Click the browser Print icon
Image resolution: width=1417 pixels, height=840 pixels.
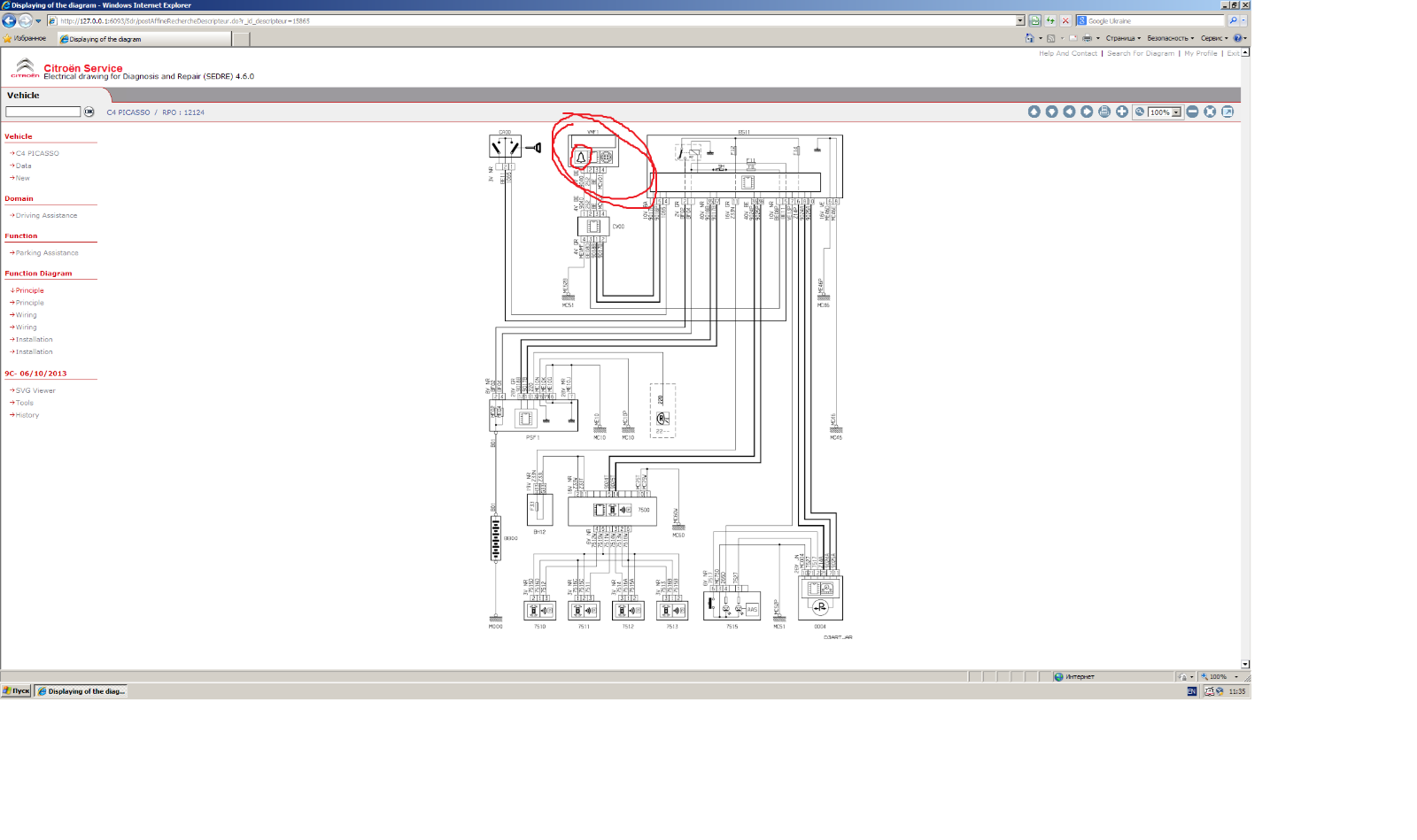[x=1088, y=38]
